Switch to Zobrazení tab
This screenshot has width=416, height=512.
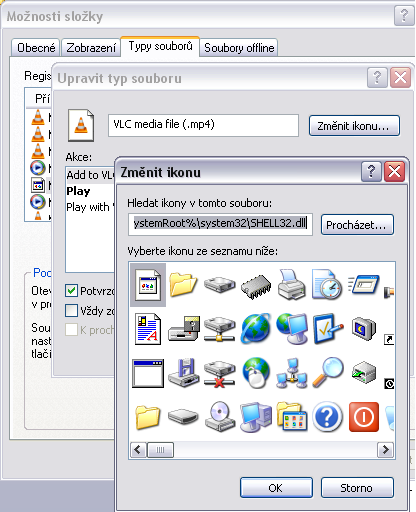[91, 48]
